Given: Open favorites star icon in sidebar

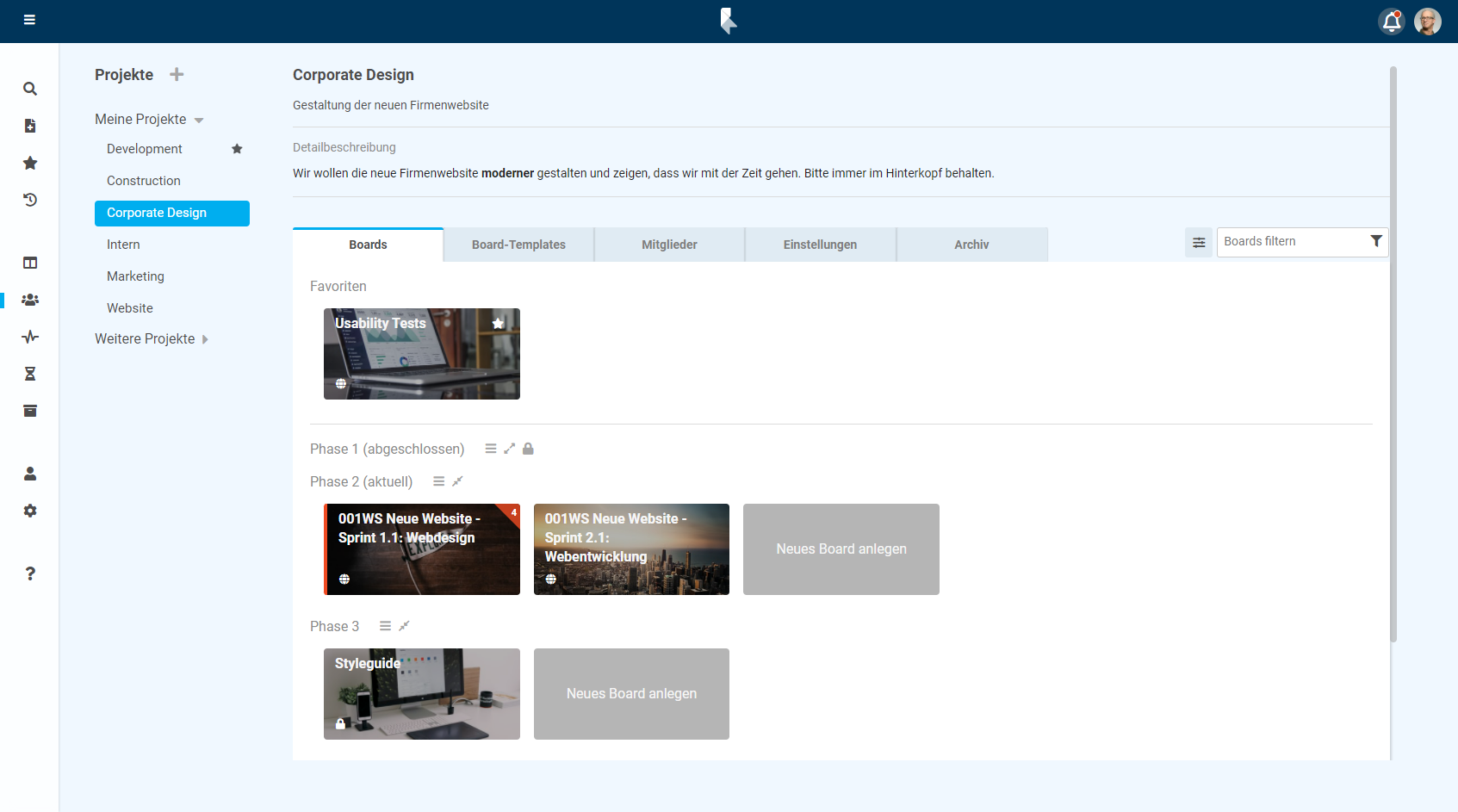Looking at the screenshot, I should pyautogui.click(x=30, y=163).
